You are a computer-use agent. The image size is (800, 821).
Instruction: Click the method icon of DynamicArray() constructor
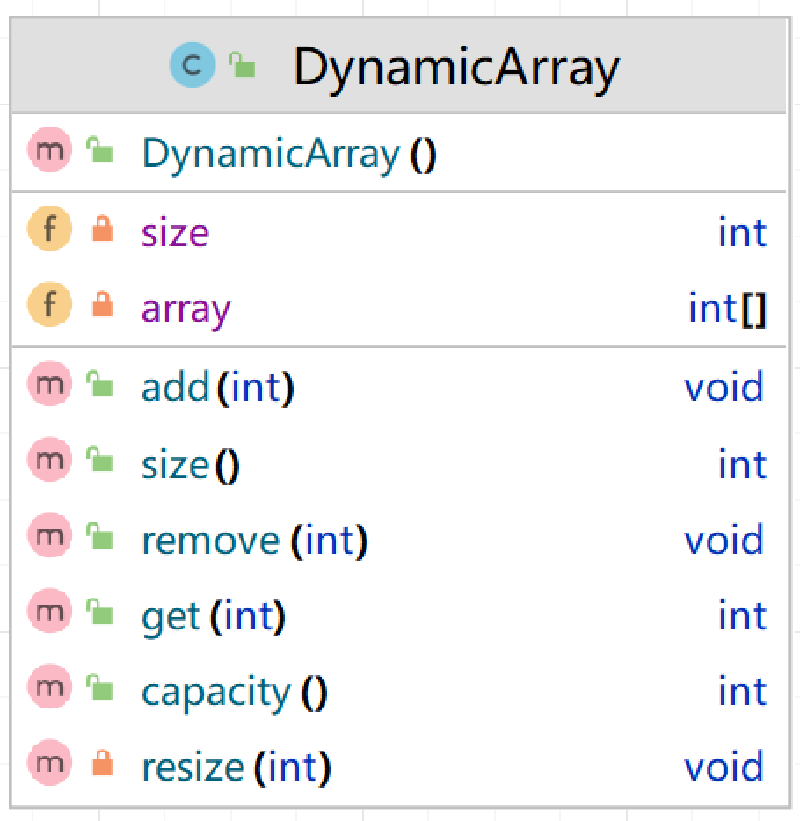tap(49, 150)
